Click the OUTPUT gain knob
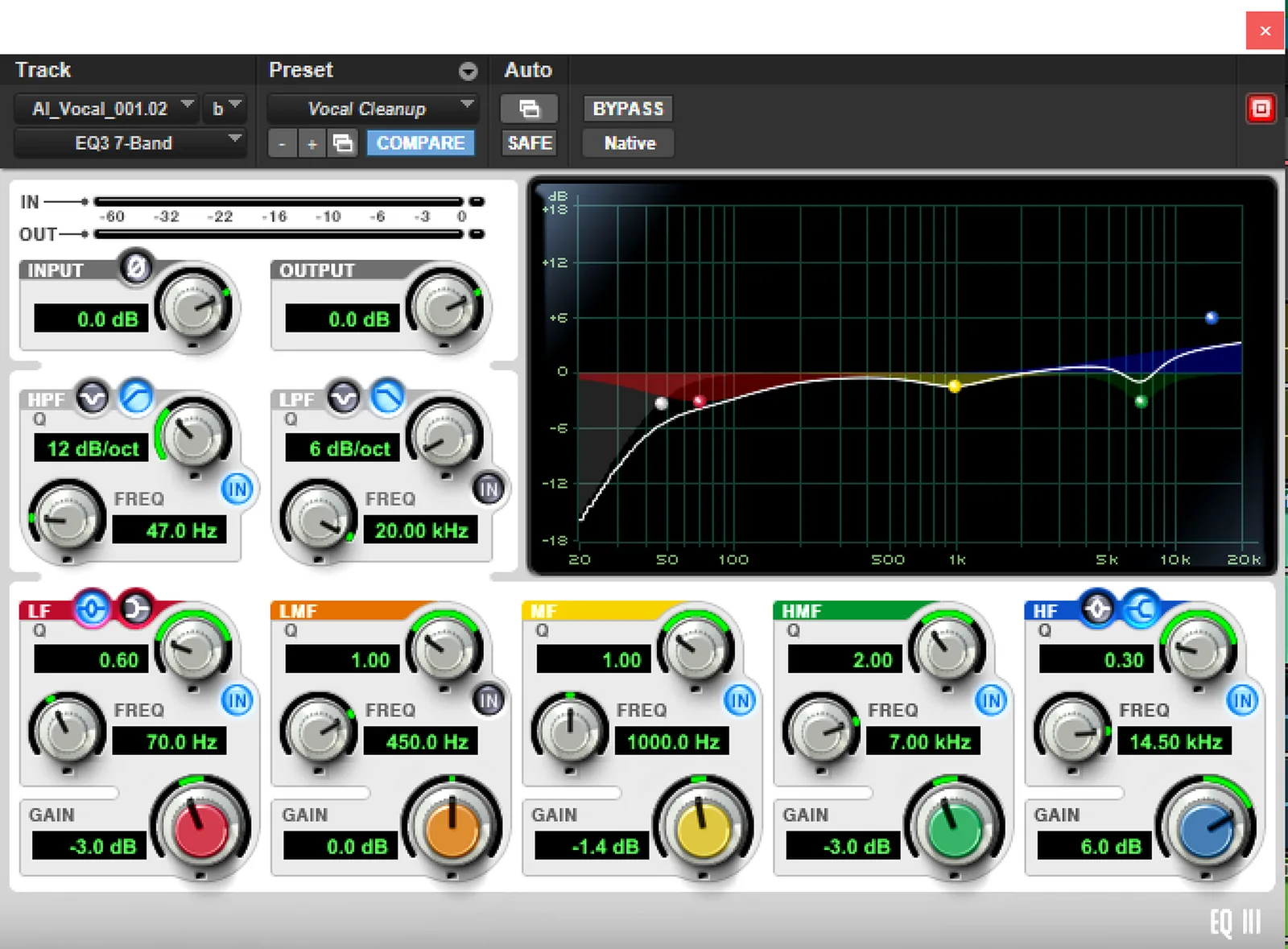Image resolution: width=1288 pixels, height=949 pixels. click(x=445, y=307)
